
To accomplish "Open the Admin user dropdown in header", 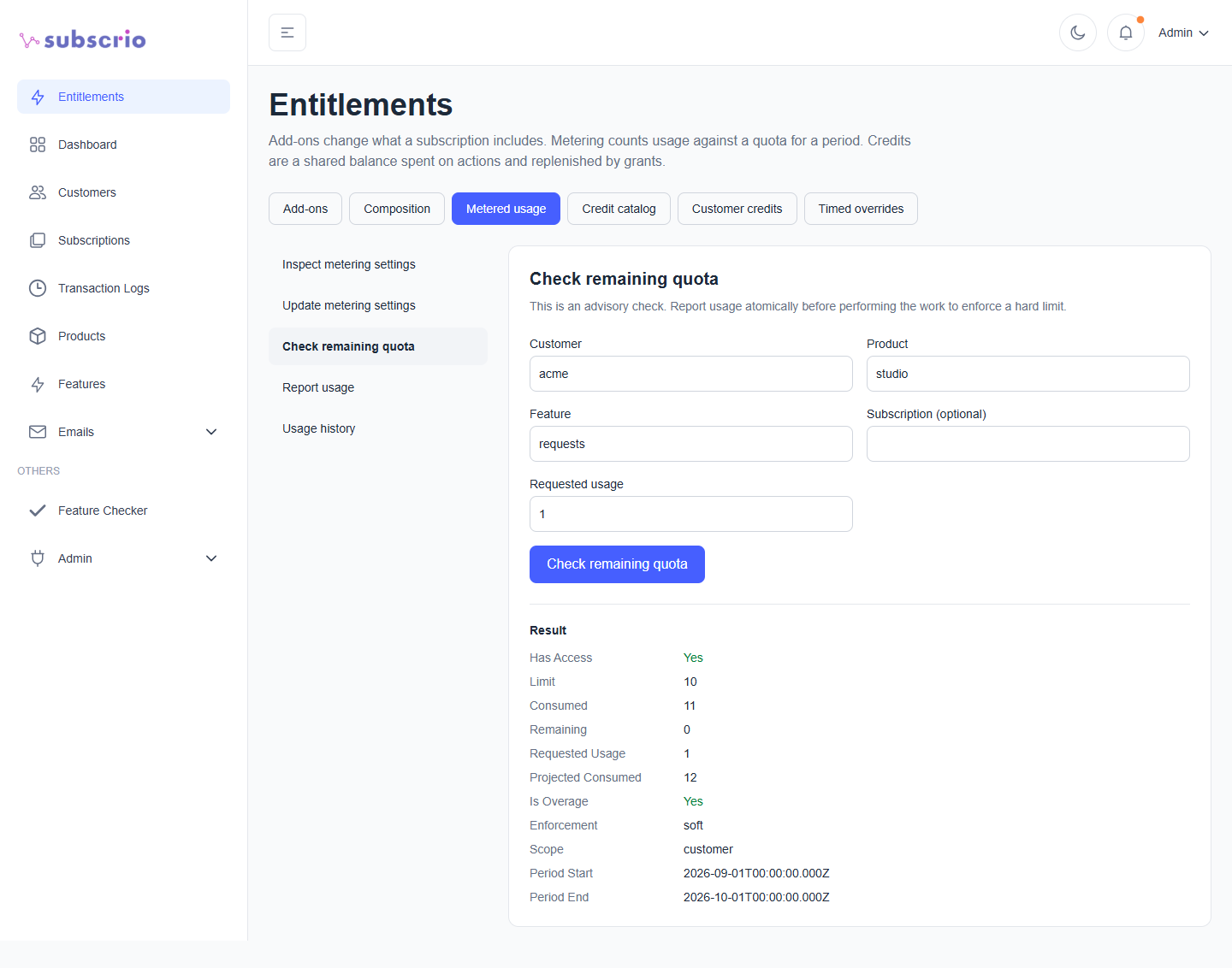I will (1183, 32).
